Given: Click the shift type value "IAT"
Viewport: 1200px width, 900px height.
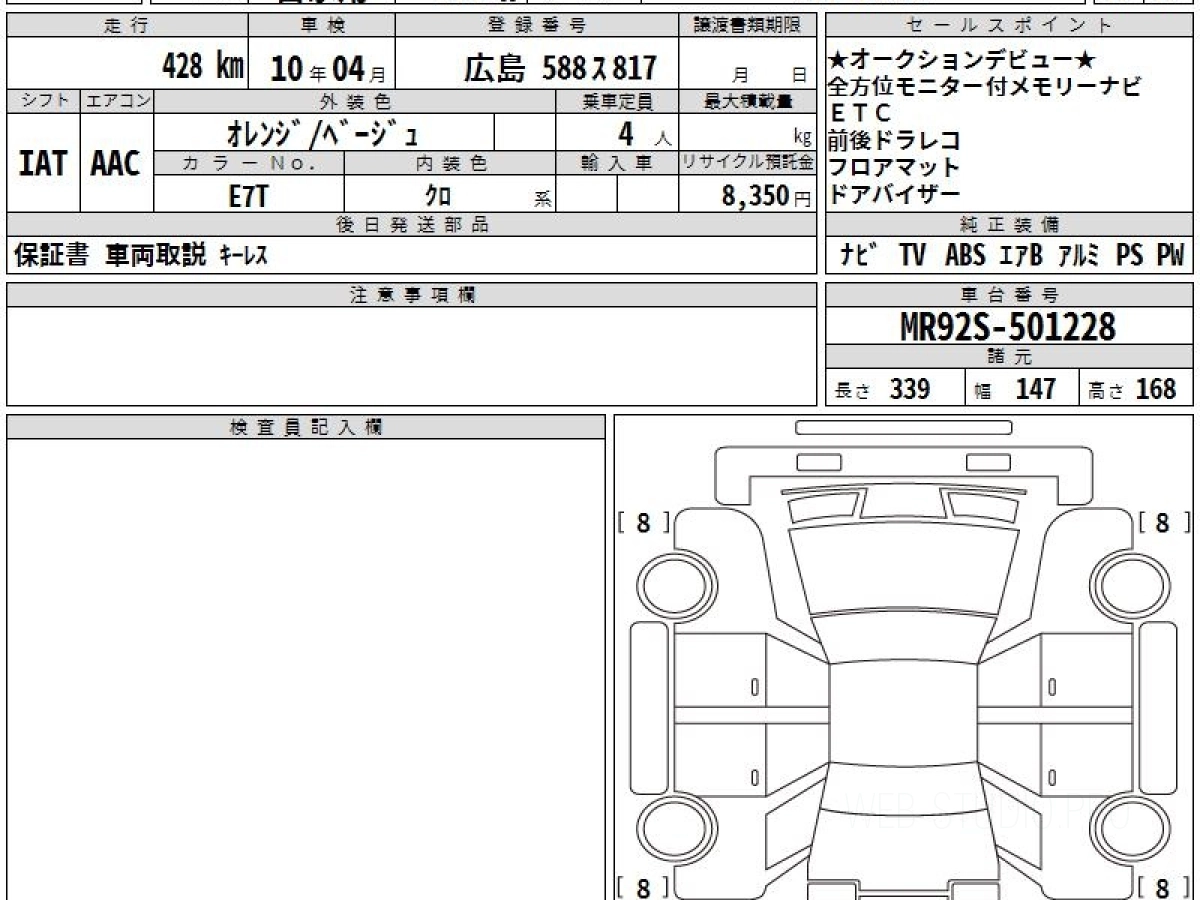Looking at the screenshot, I should [x=43, y=163].
